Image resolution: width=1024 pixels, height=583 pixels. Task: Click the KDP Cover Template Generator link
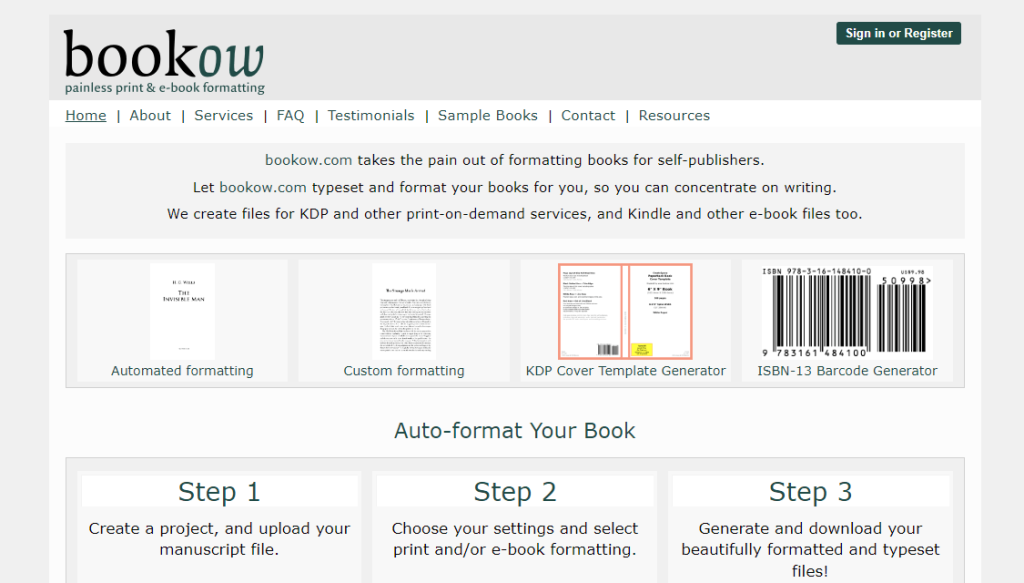pos(626,371)
